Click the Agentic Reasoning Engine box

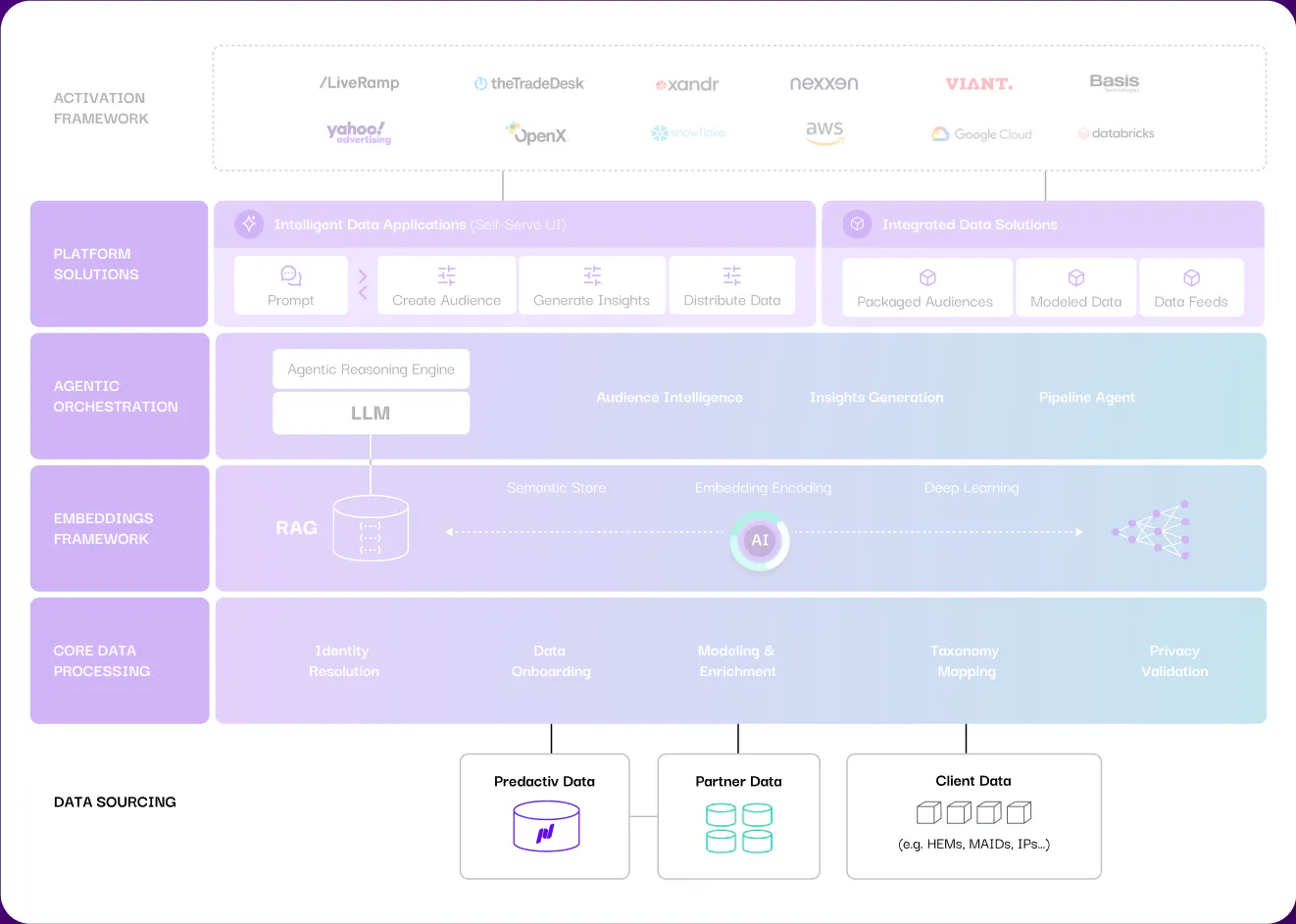point(371,369)
